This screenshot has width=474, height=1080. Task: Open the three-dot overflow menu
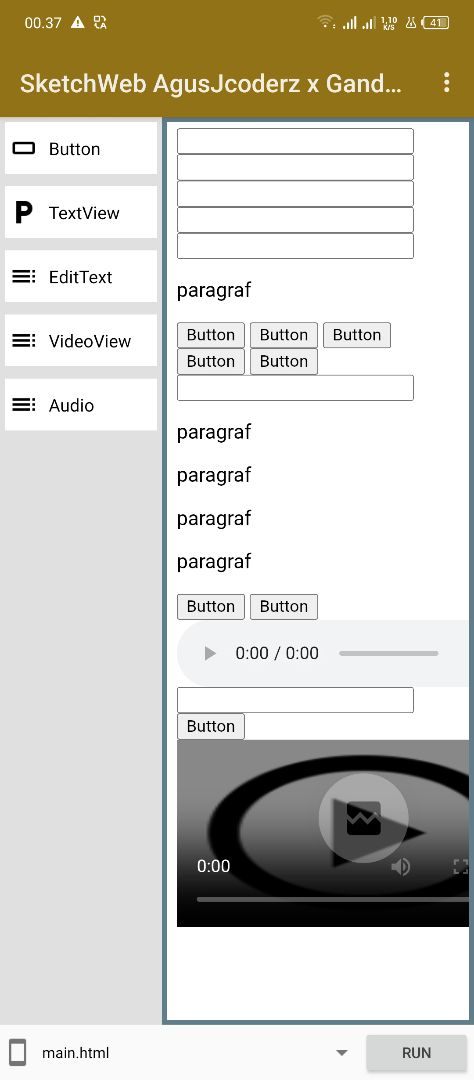pos(446,83)
